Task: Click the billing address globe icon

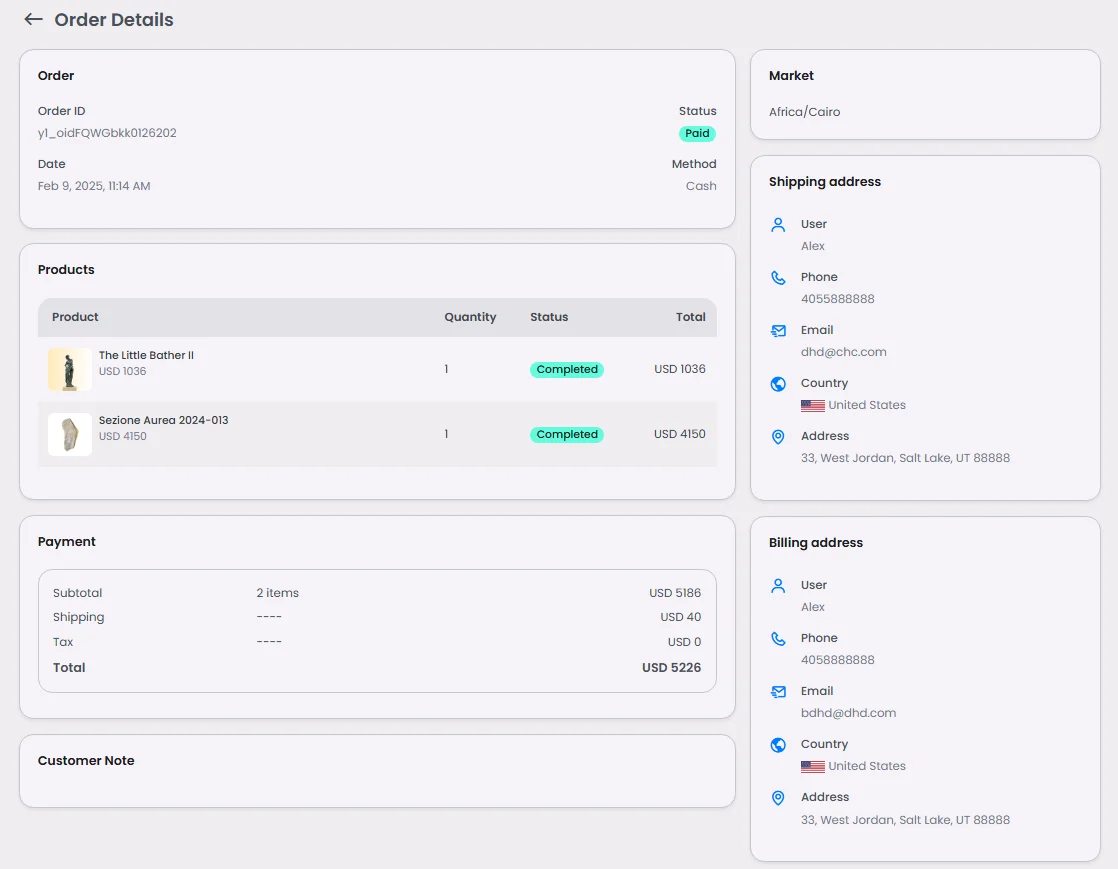Action: tap(778, 745)
